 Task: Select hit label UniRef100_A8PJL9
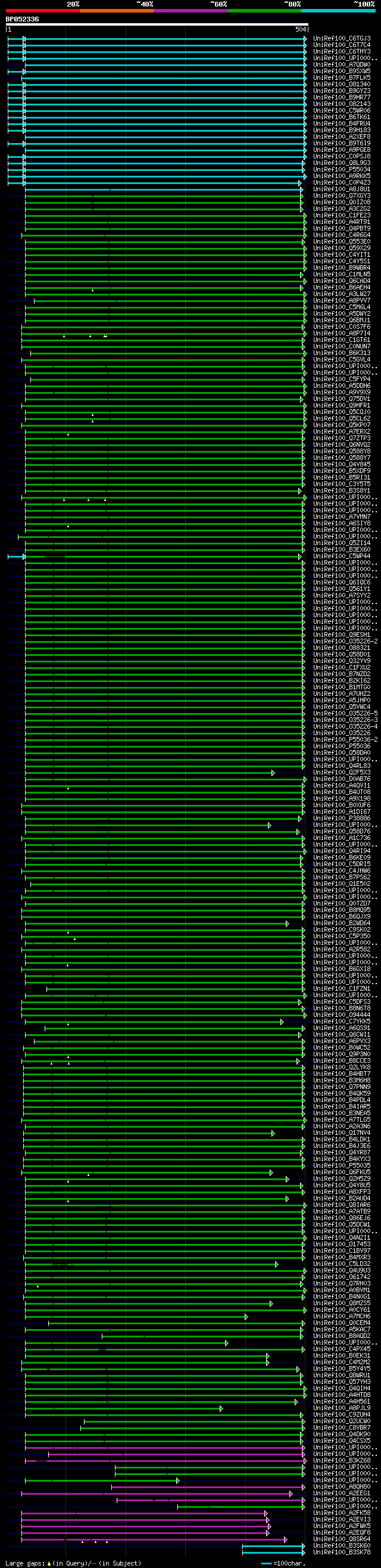[342, 1408]
